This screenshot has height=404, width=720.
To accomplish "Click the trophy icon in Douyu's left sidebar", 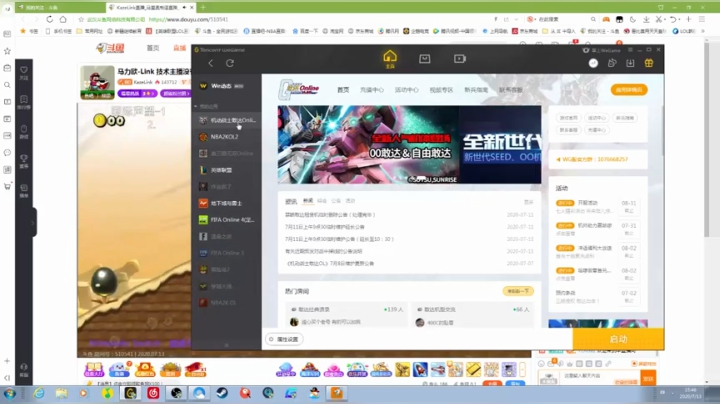I will [x=24, y=158].
